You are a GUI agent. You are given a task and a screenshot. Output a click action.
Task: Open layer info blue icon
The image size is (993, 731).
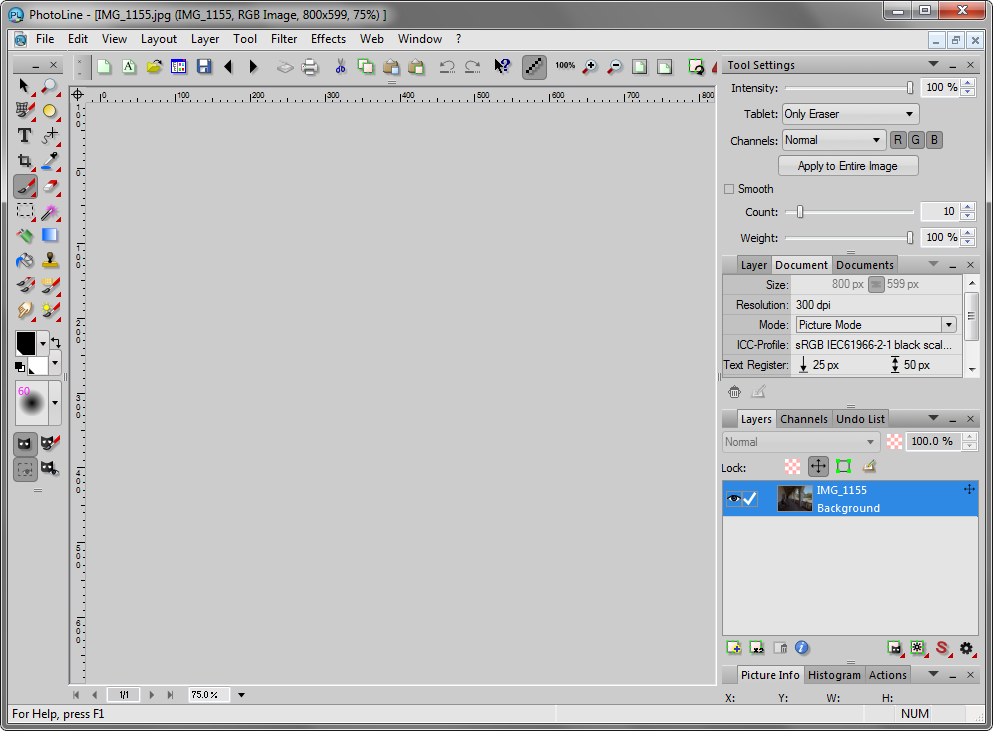[x=802, y=647]
